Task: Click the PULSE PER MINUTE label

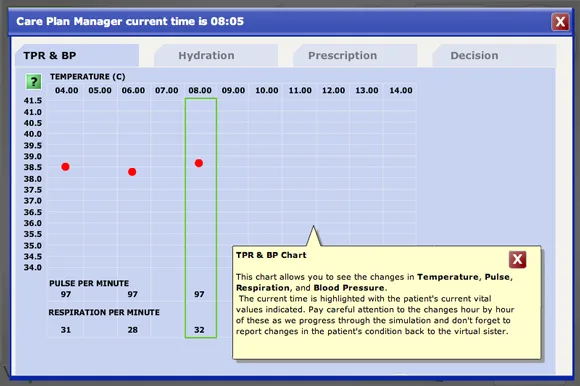Action: pyautogui.click(x=89, y=284)
